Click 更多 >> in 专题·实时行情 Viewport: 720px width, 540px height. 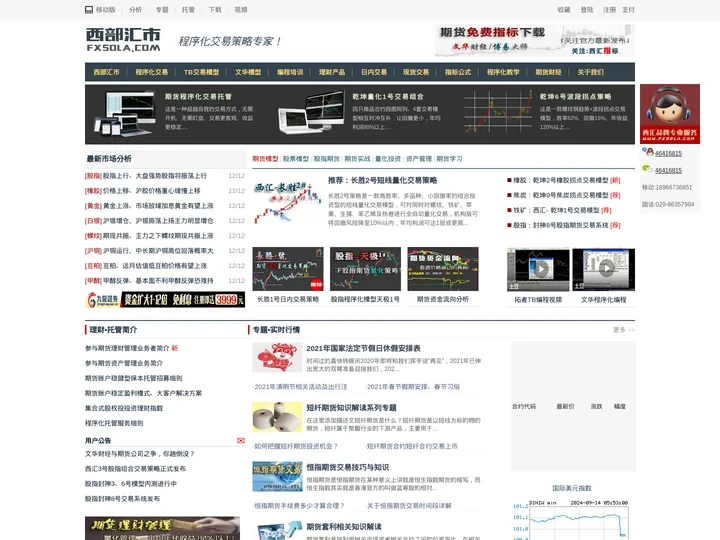click(624, 330)
